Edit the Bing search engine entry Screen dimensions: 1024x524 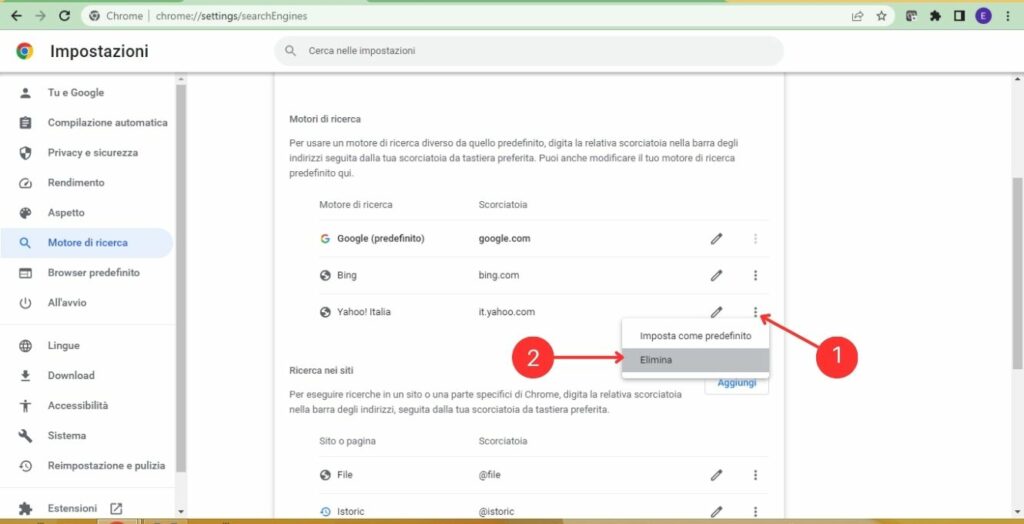716,276
